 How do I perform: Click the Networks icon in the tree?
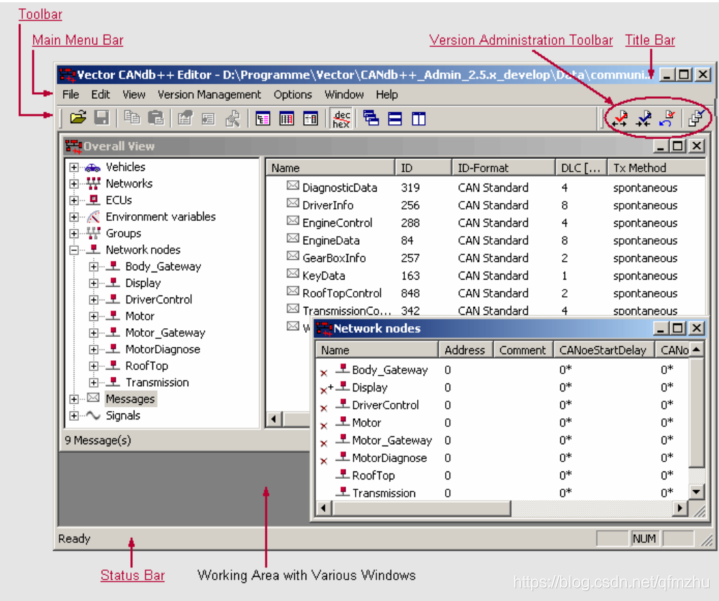click(x=93, y=183)
